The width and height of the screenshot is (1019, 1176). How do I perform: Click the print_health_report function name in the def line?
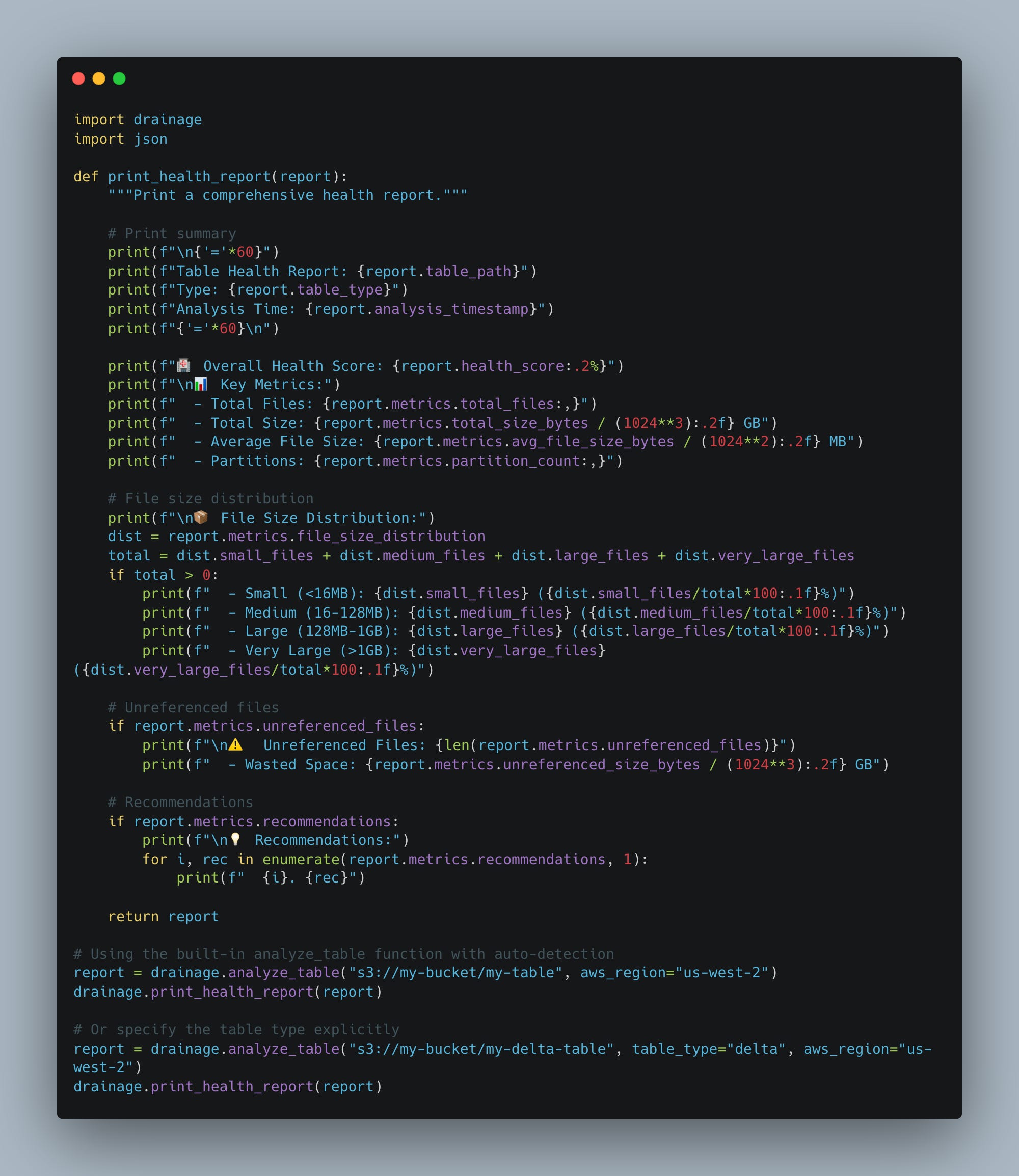pos(189,176)
